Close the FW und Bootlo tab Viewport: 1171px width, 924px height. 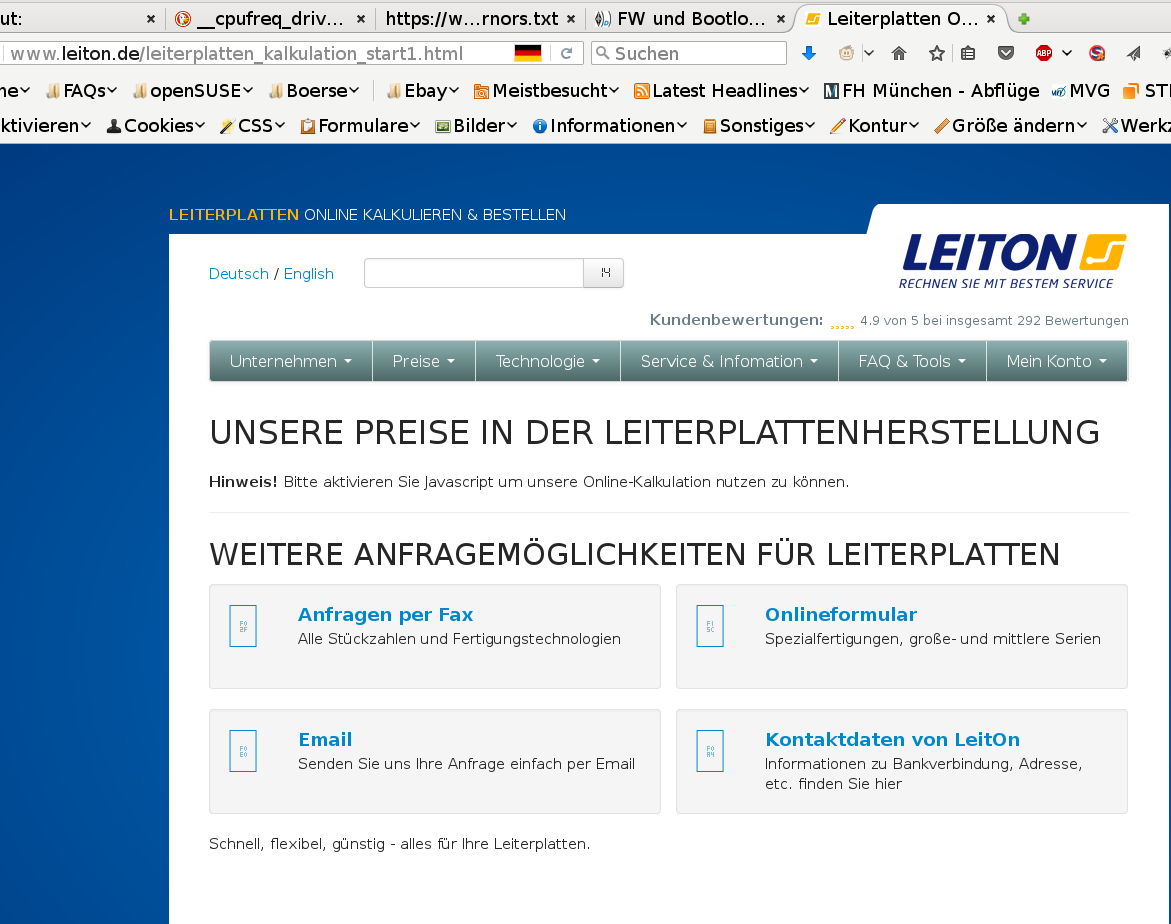780,19
